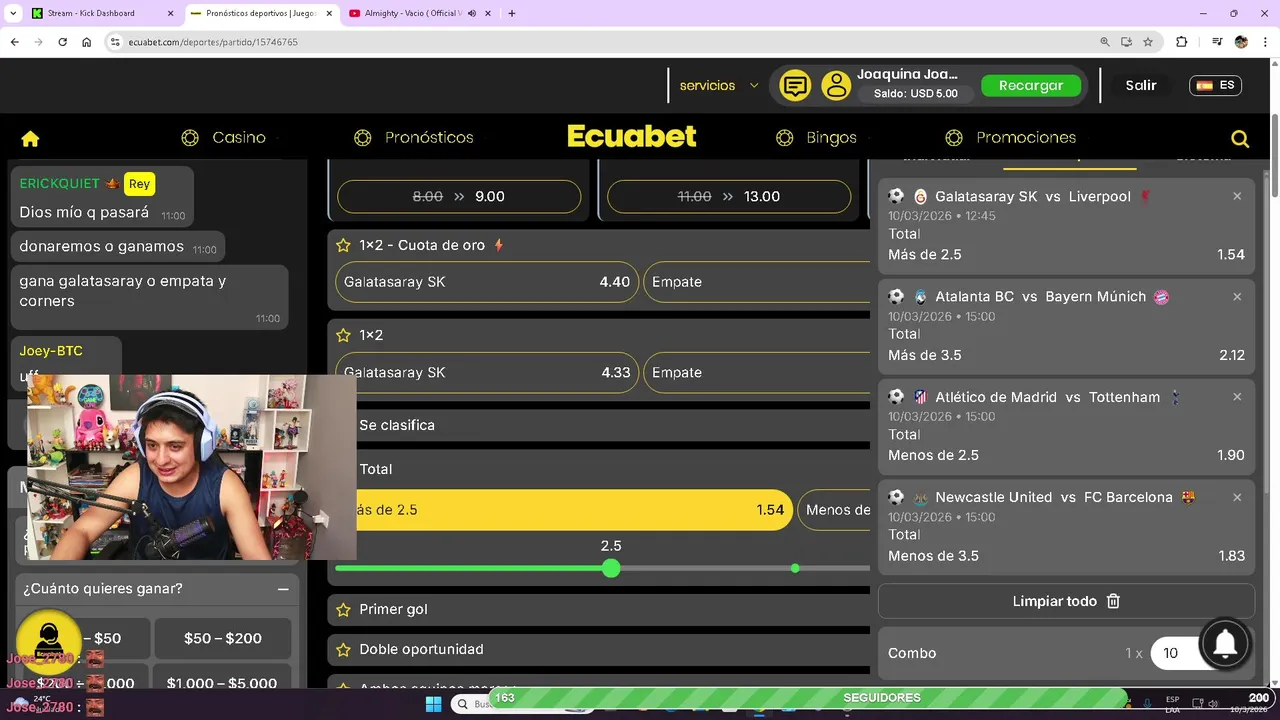
Task: Choose the $1.000 – $5.000 win range
Action: [223, 683]
